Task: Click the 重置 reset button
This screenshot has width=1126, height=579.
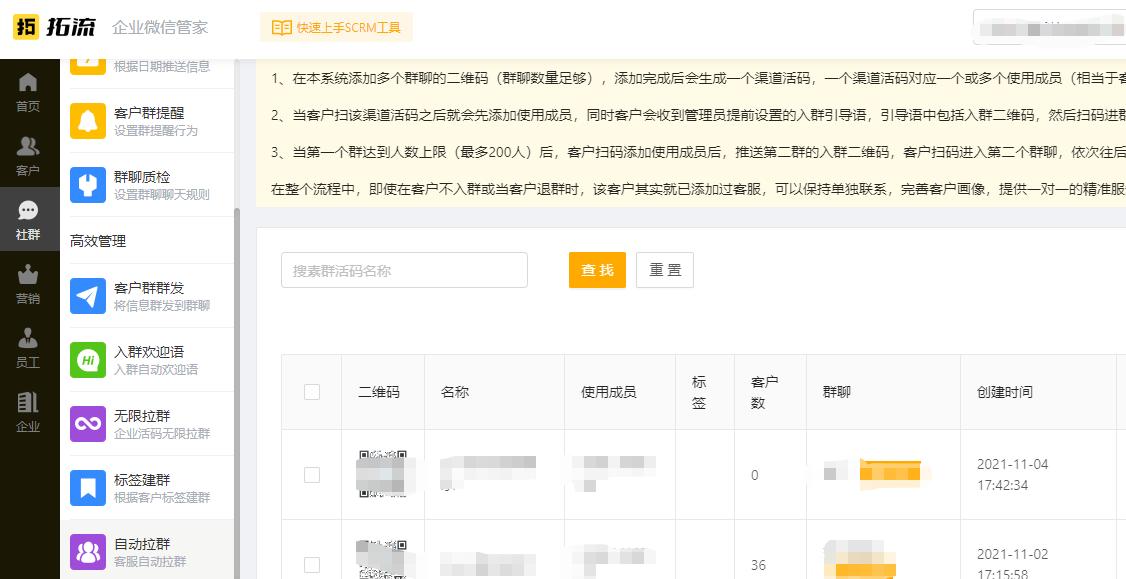Action: [x=664, y=270]
